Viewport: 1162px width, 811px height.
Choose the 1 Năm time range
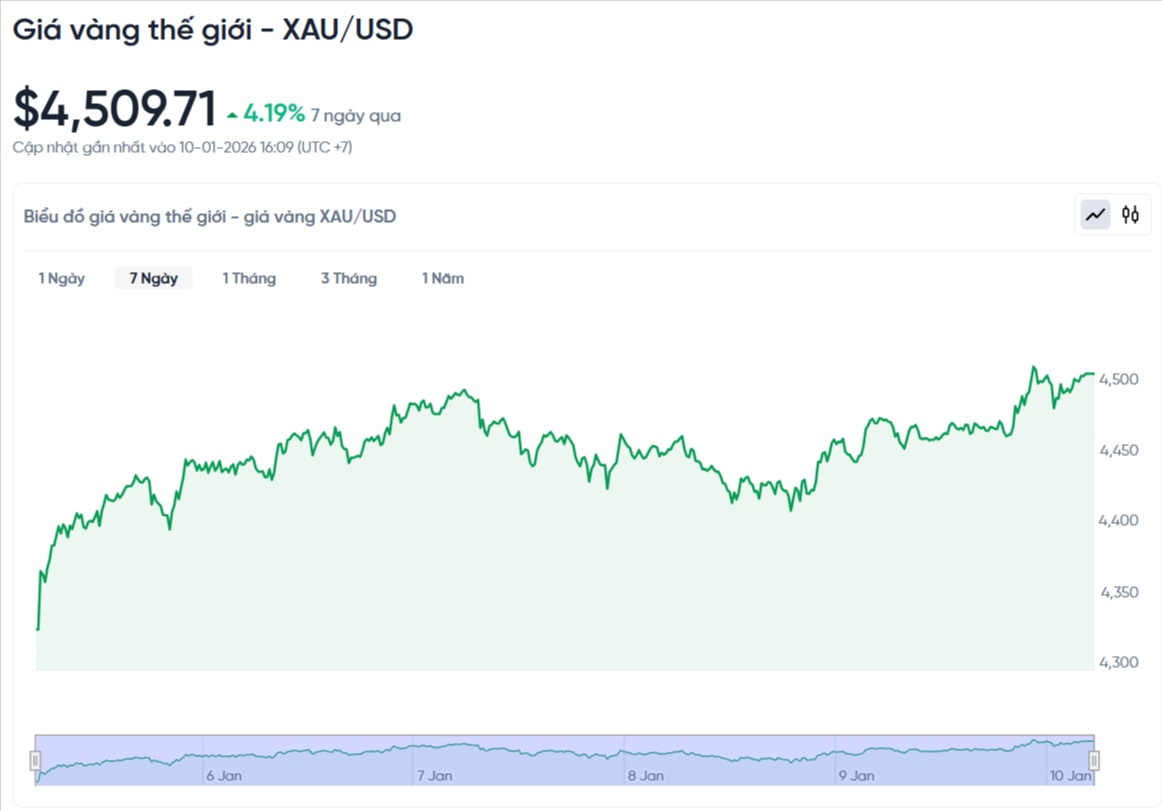click(443, 278)
